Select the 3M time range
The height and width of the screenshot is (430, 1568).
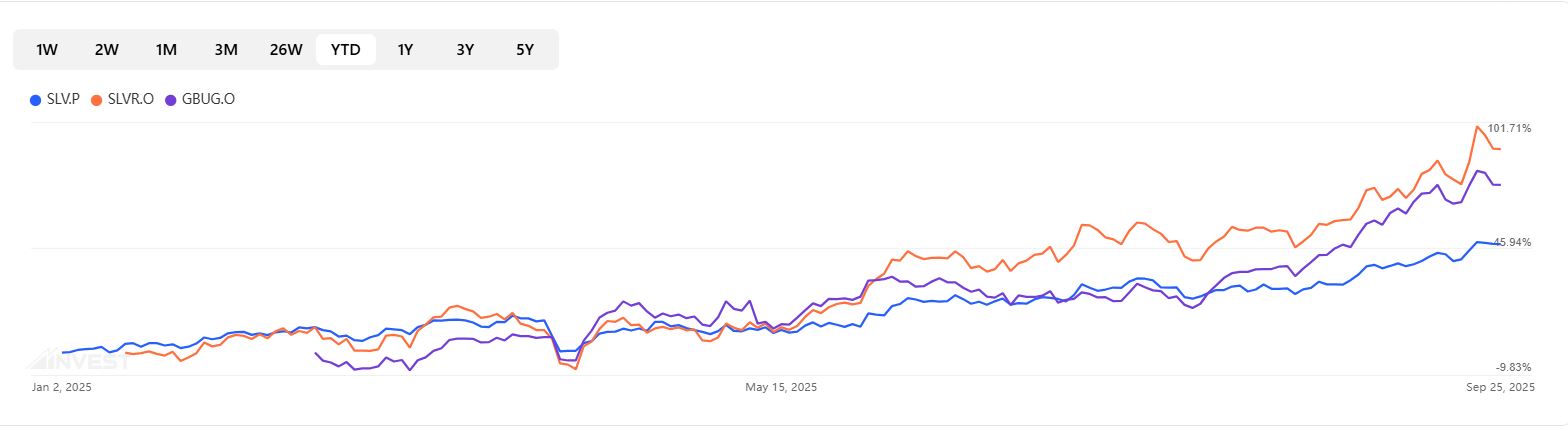click(x=226, y=50)
